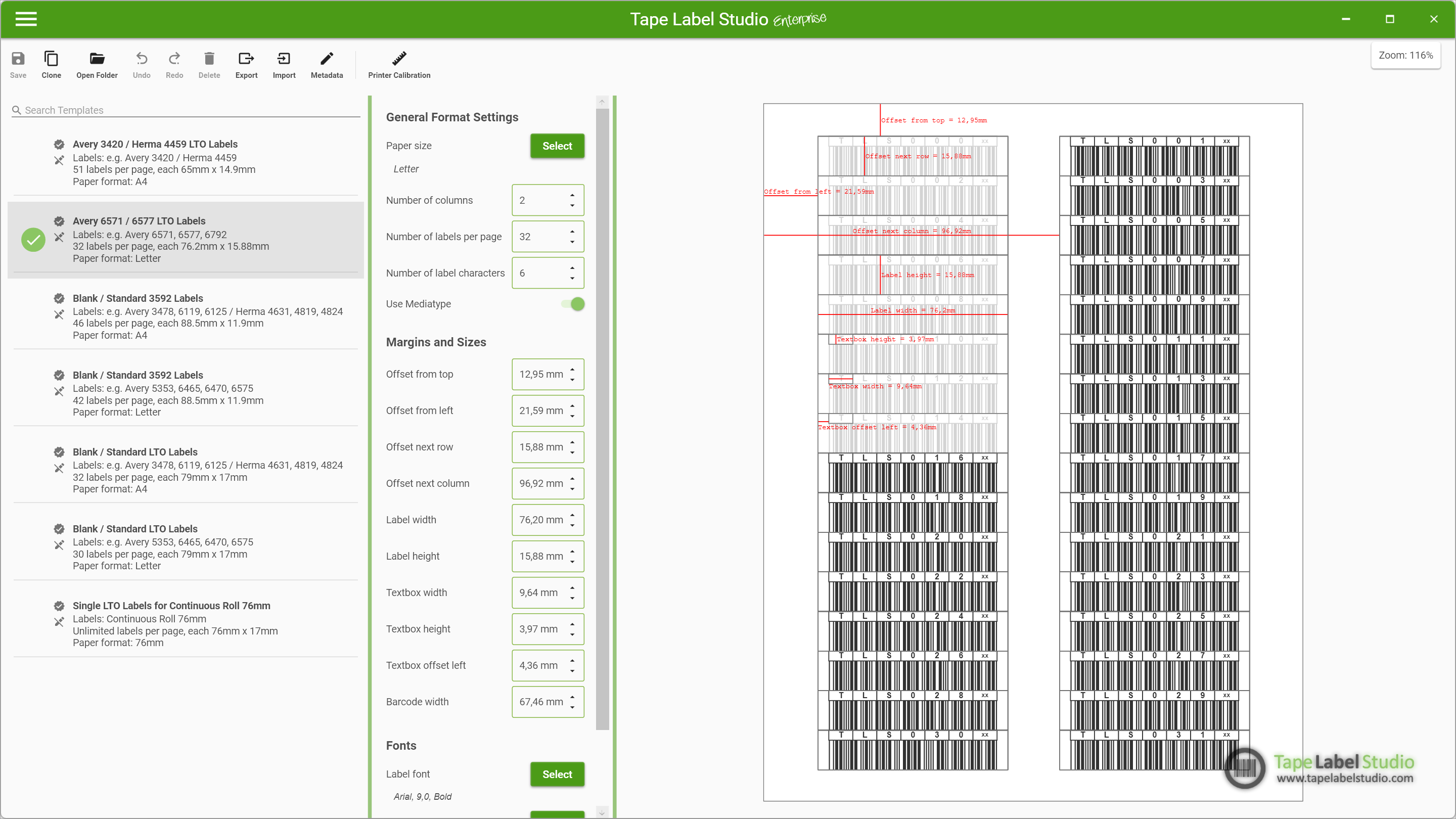Click TLS016 label in preview

(x=912, y=473)
